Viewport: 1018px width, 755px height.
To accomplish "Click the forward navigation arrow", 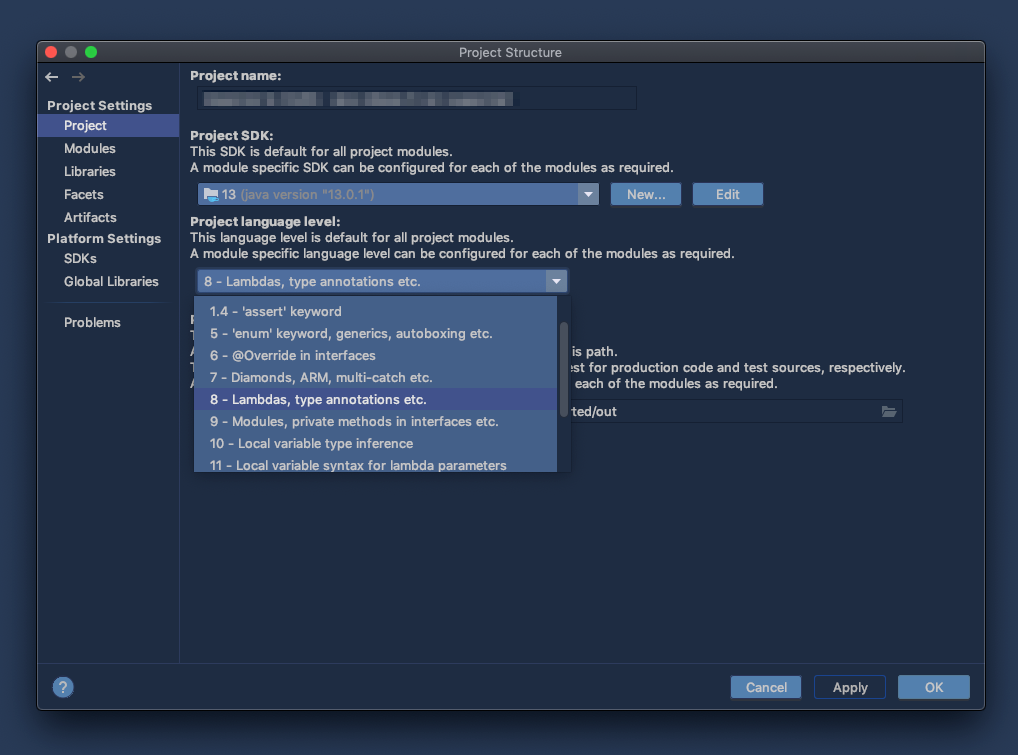I will point(78,77).
